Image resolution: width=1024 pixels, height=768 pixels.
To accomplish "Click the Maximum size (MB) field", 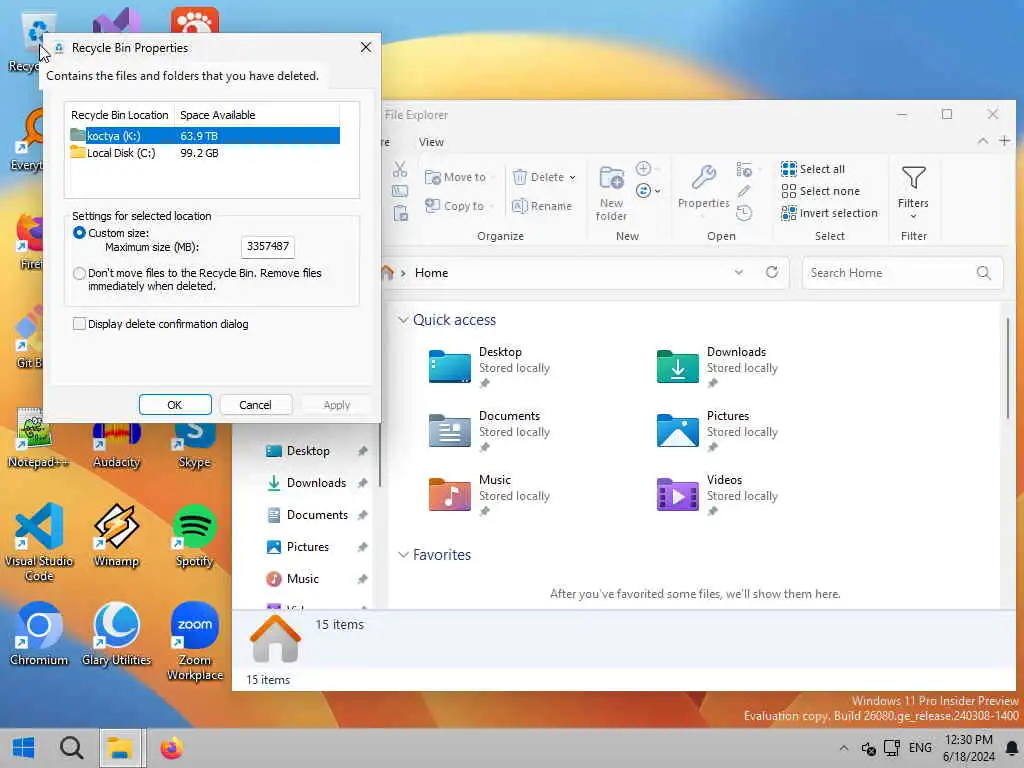I will [x=268, y=246].
